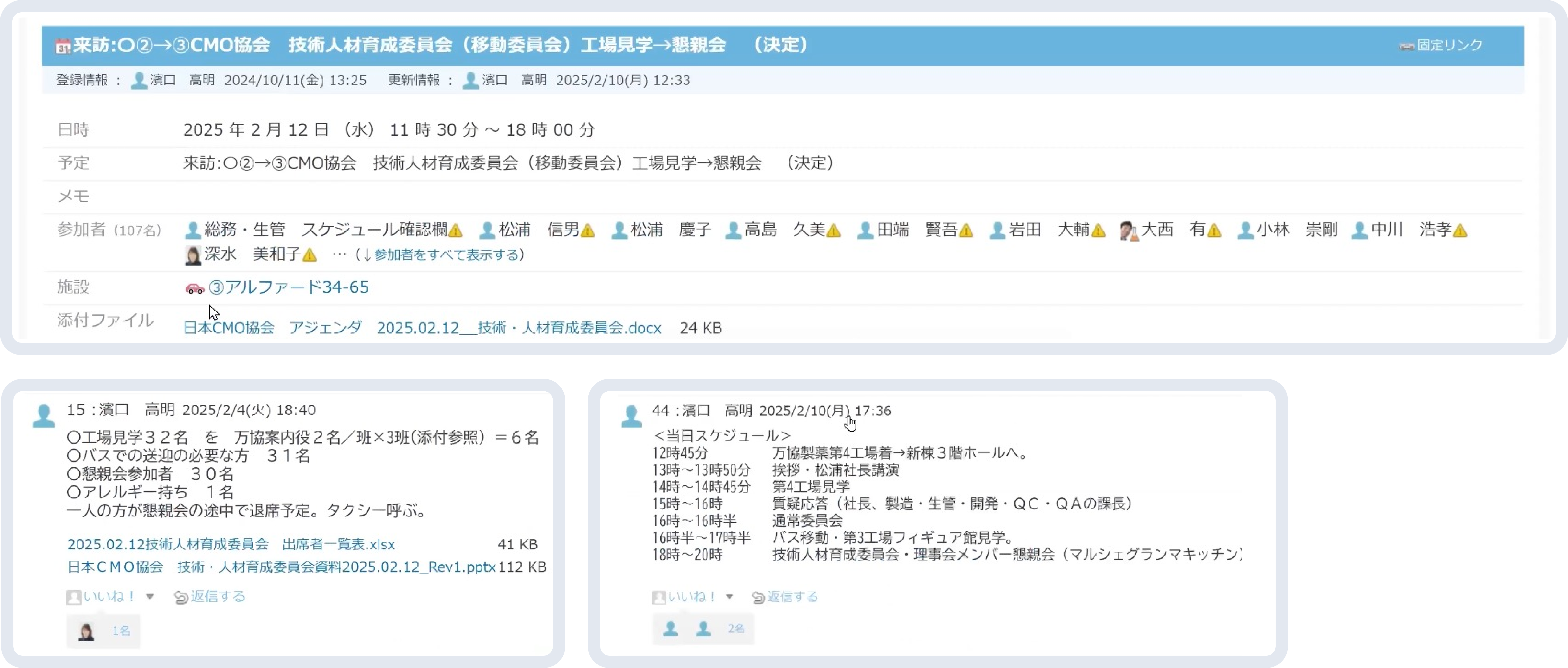Viewport: 1568px width, 668px height.
Task: Click the red car facility icon
Action: [x=195, y=288]
